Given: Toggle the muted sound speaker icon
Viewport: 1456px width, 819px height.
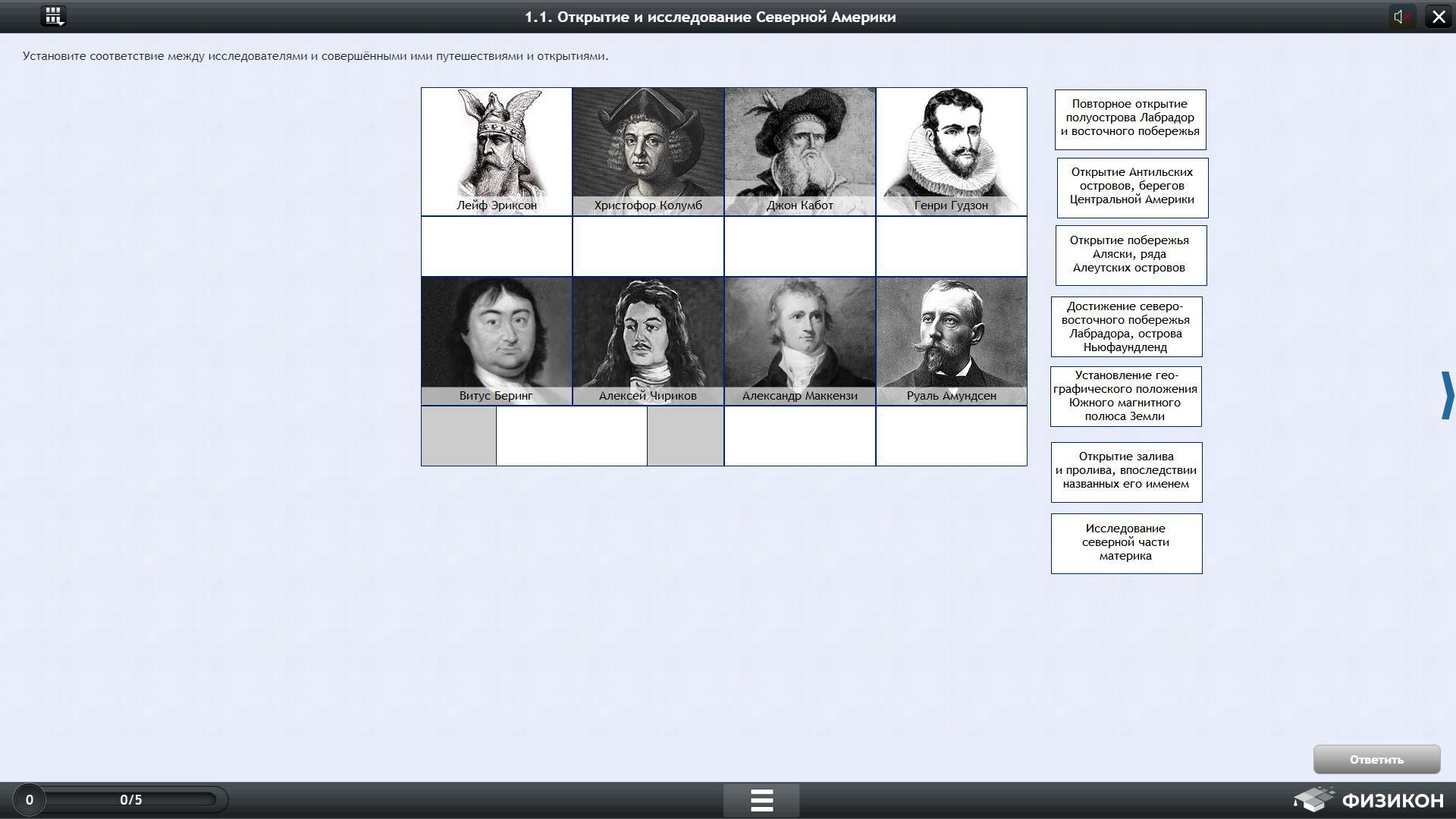Looking at the screenshot, I should [x=1402, y=17].
